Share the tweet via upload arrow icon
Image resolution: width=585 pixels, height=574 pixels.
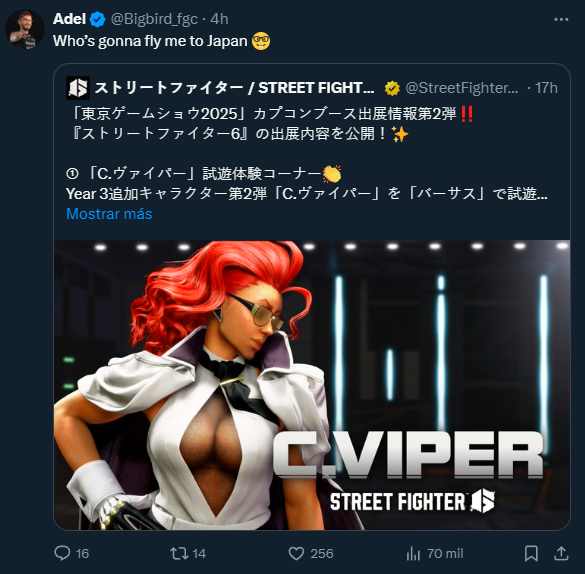click(x=560, y=553)
